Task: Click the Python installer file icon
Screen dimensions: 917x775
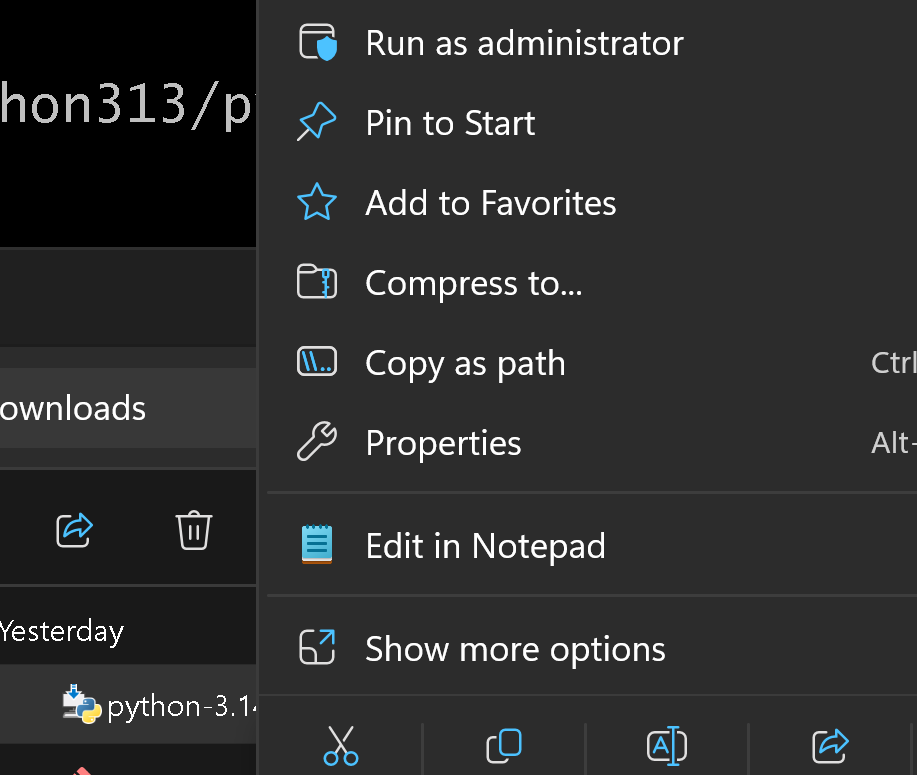Action: coord(81,705)
